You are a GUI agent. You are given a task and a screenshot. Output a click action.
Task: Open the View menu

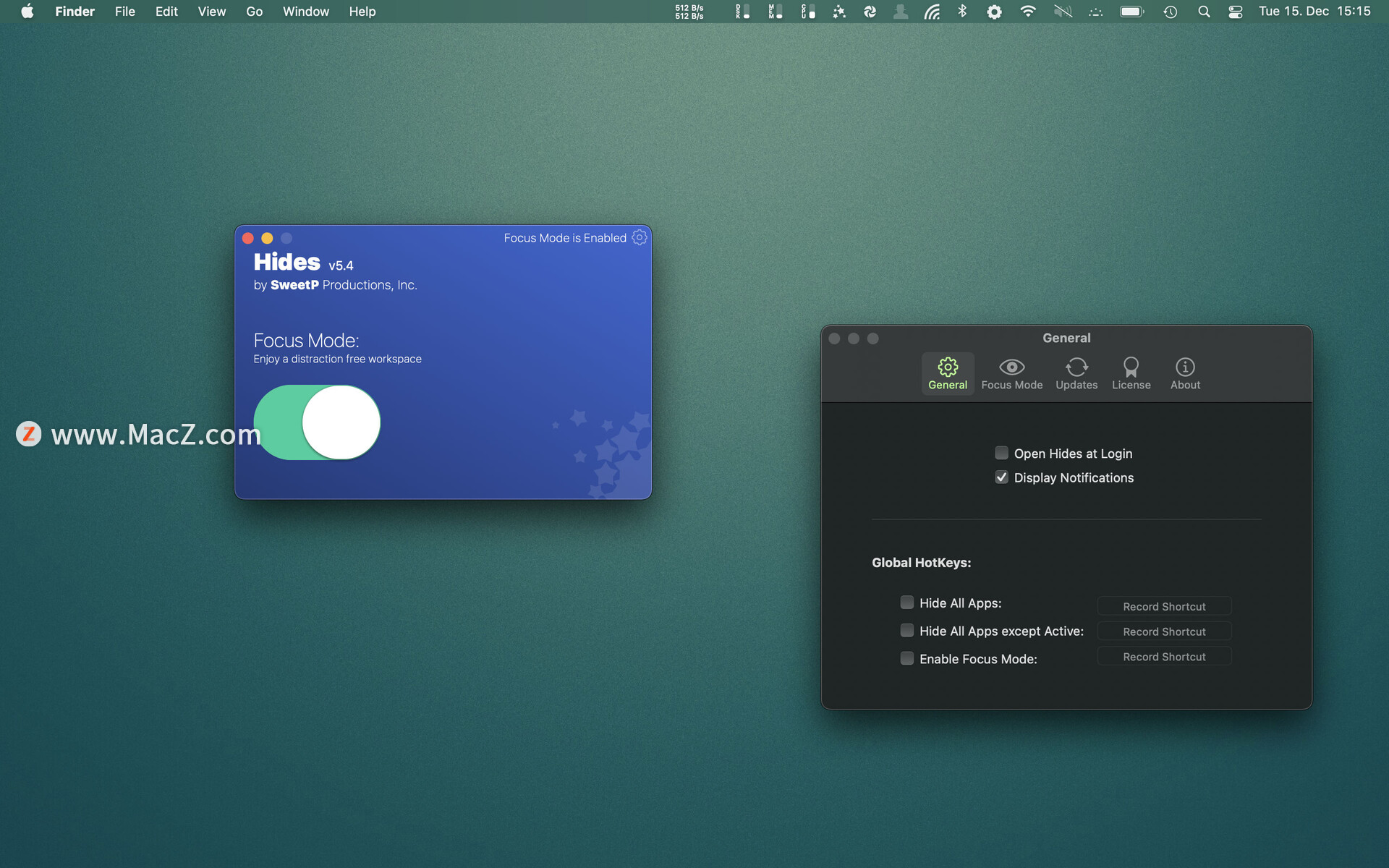[x=212, y=12]
